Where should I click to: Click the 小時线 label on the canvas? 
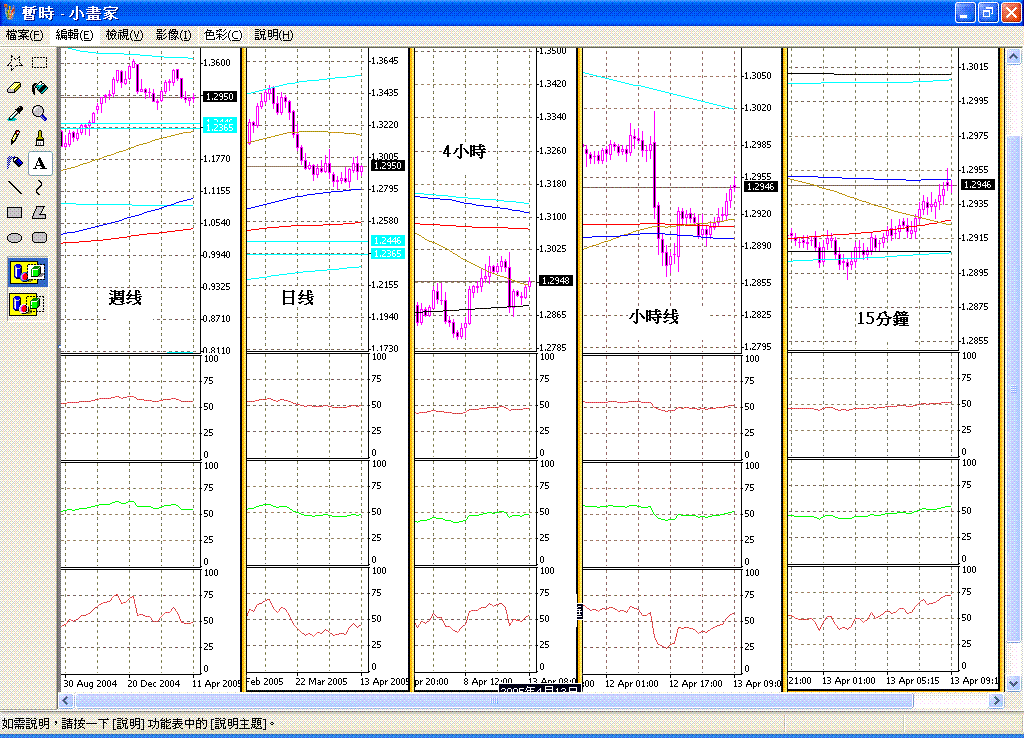click(x=654, y=317)
